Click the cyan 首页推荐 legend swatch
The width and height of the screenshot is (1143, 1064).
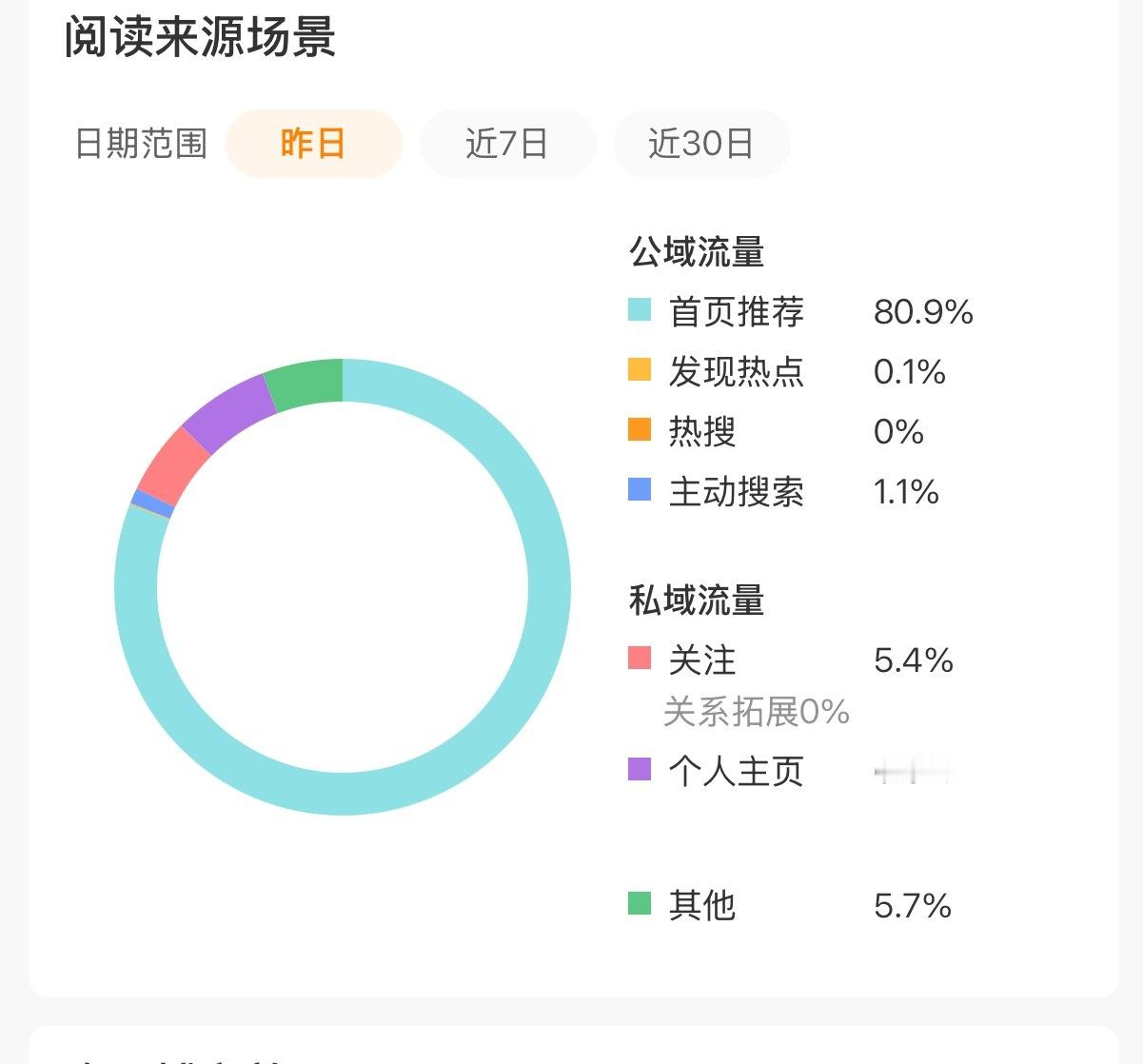[640, 309]
